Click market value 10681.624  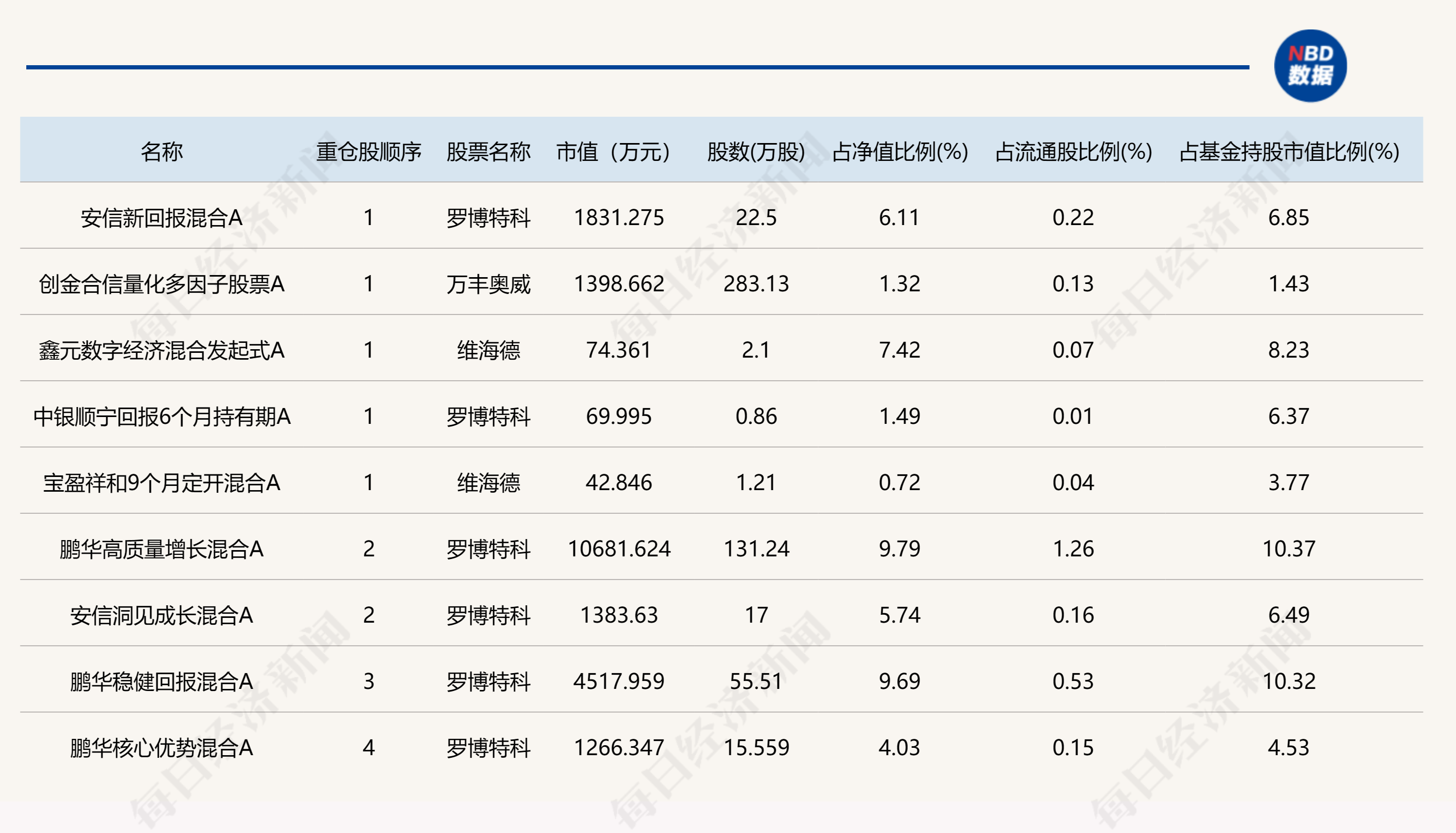click(x=619, y=548)
